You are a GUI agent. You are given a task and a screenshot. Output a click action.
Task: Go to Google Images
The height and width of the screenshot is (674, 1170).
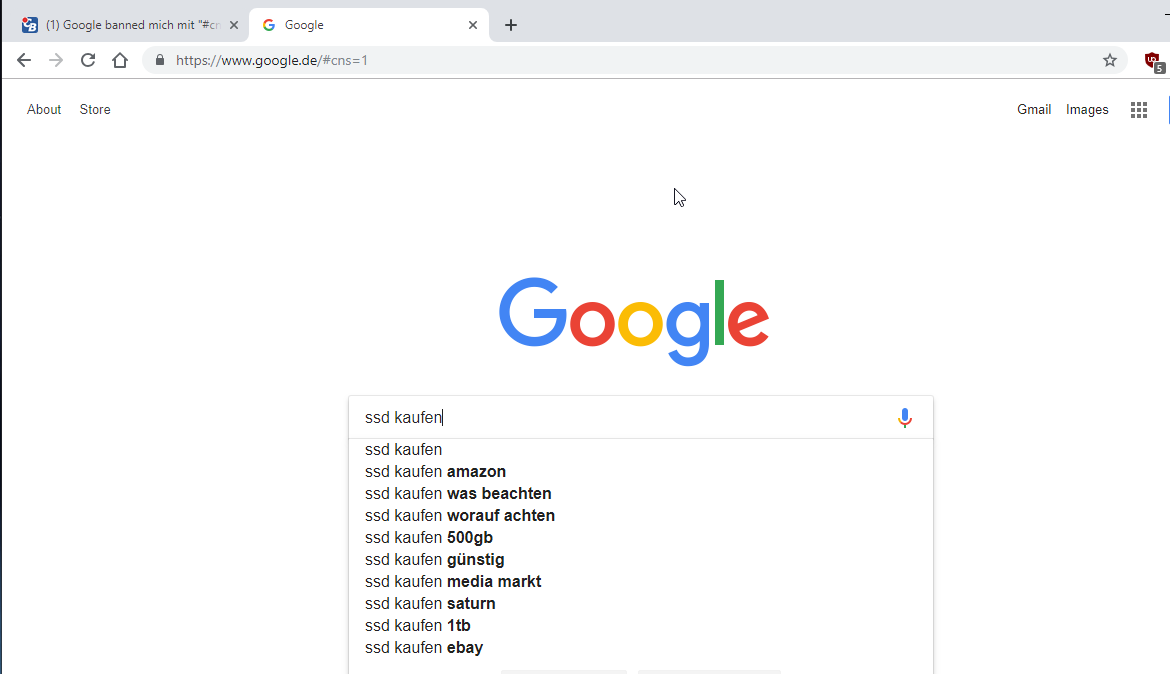pyautogui.click(x=1087, y=109)
